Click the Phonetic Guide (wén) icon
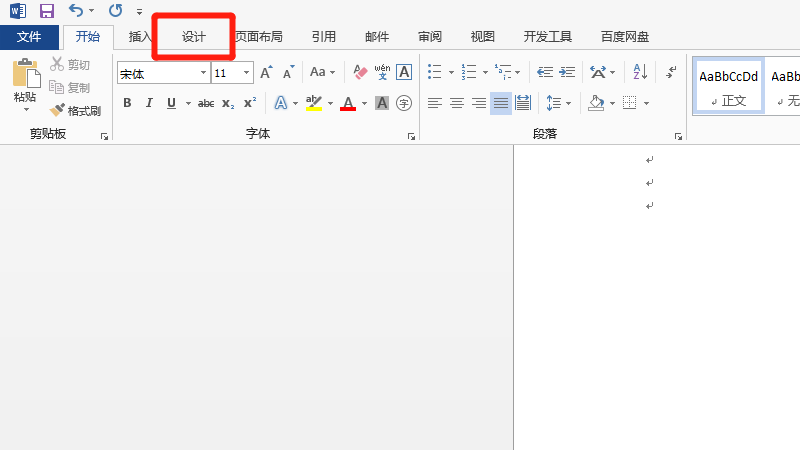 [382, 72]
